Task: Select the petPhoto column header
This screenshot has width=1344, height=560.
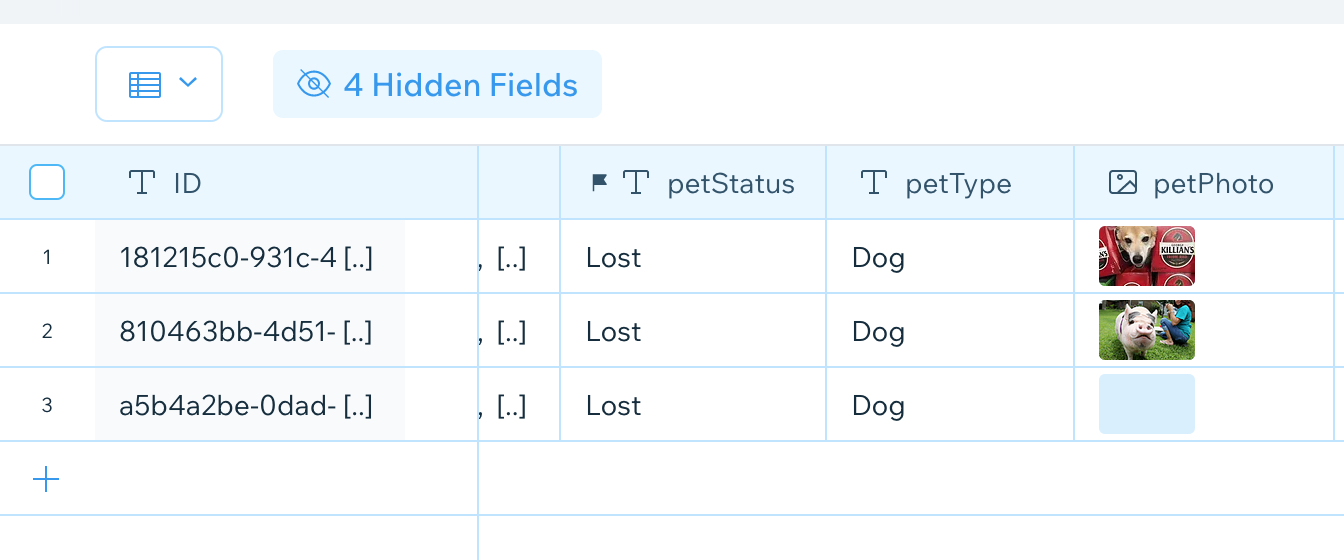Action: 1204,182
